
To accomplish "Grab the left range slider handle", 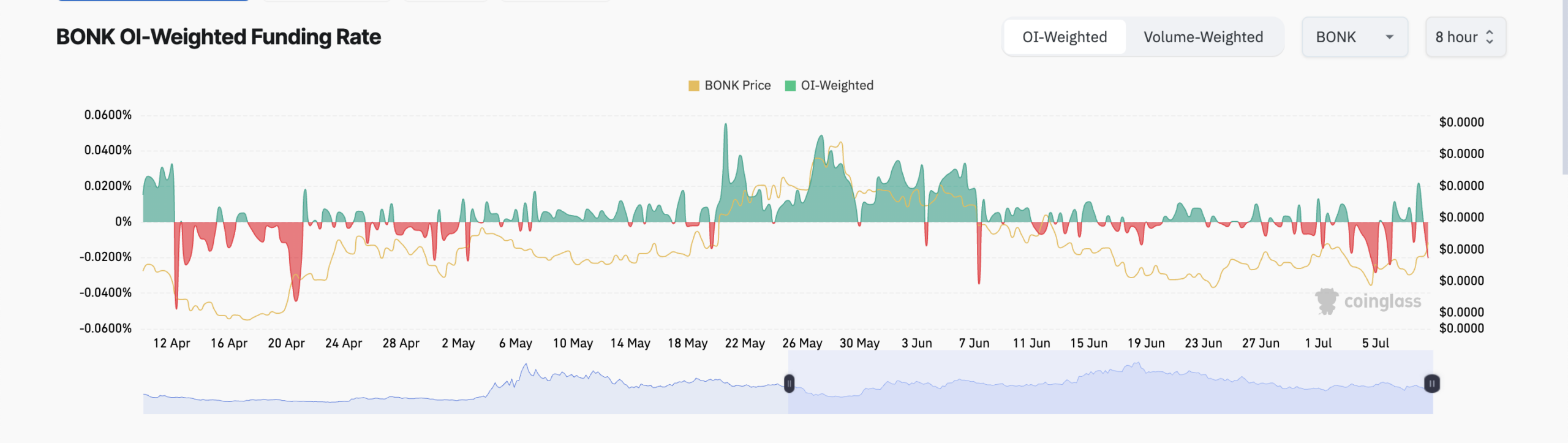I will 790,384.
